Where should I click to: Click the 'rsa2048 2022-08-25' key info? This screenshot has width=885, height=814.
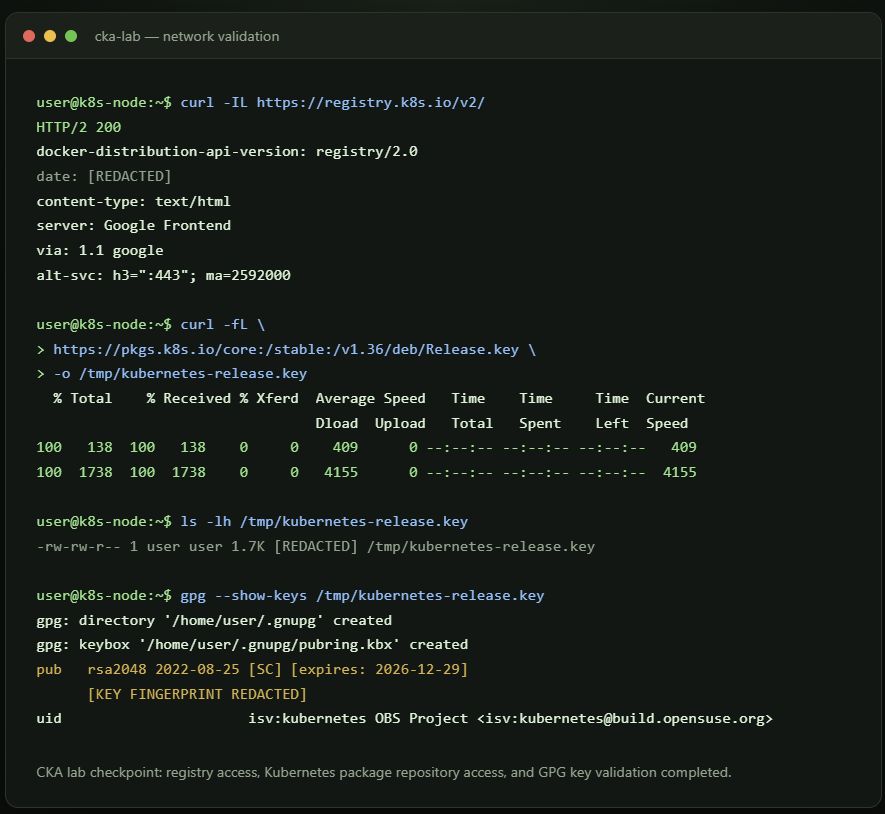[163, 669]
